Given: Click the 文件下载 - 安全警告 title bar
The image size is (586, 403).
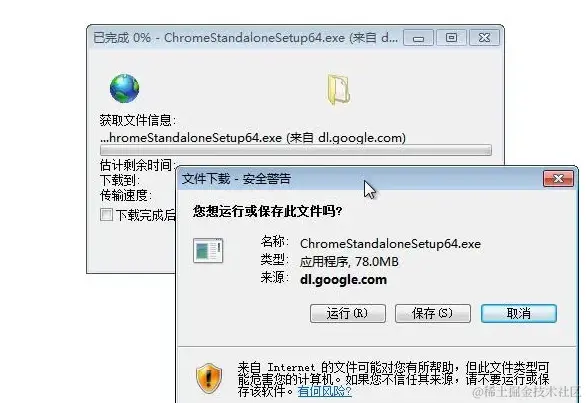Looking at the screenshot, I should (x=360, y=179).
